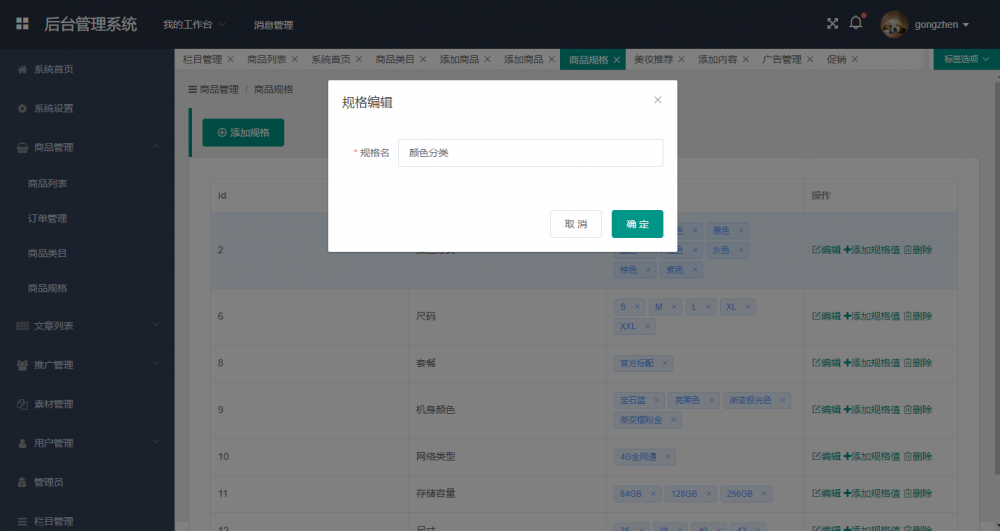Close the 促销 tab
This screenshot has width=1000, height=531.
click(x=855, y=59)
